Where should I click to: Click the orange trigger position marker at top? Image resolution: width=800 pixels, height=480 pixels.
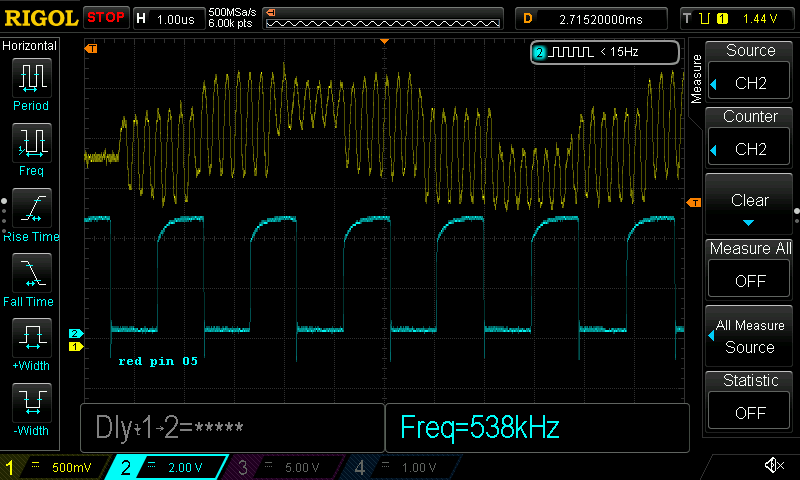pos(385,41)
